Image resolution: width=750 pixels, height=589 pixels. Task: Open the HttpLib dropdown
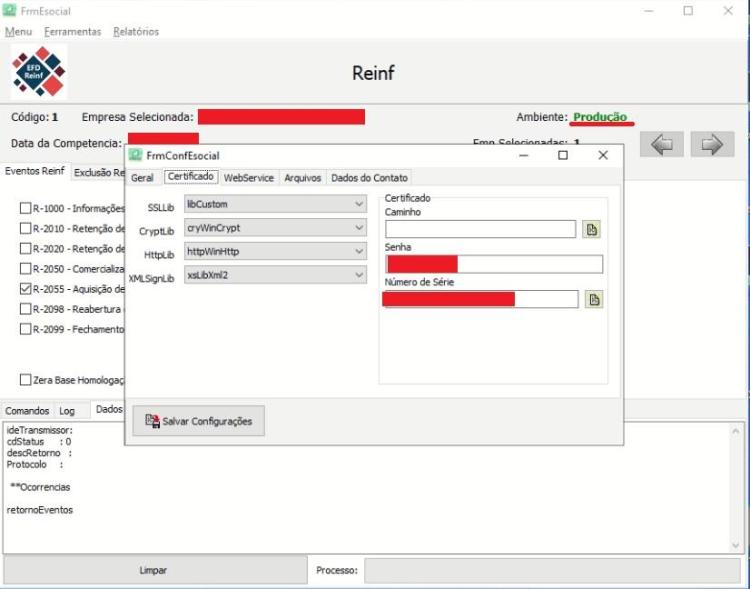point(276,251)
